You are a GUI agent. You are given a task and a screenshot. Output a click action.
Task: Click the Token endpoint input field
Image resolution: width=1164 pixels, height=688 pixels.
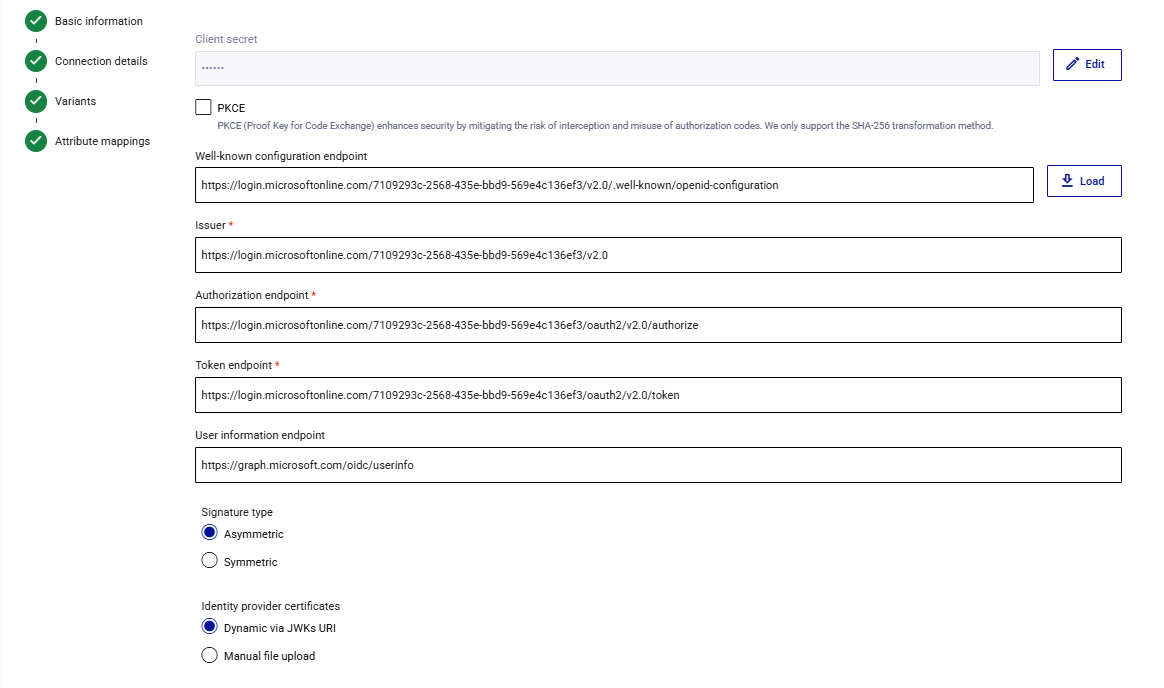[x=658, y=395]
